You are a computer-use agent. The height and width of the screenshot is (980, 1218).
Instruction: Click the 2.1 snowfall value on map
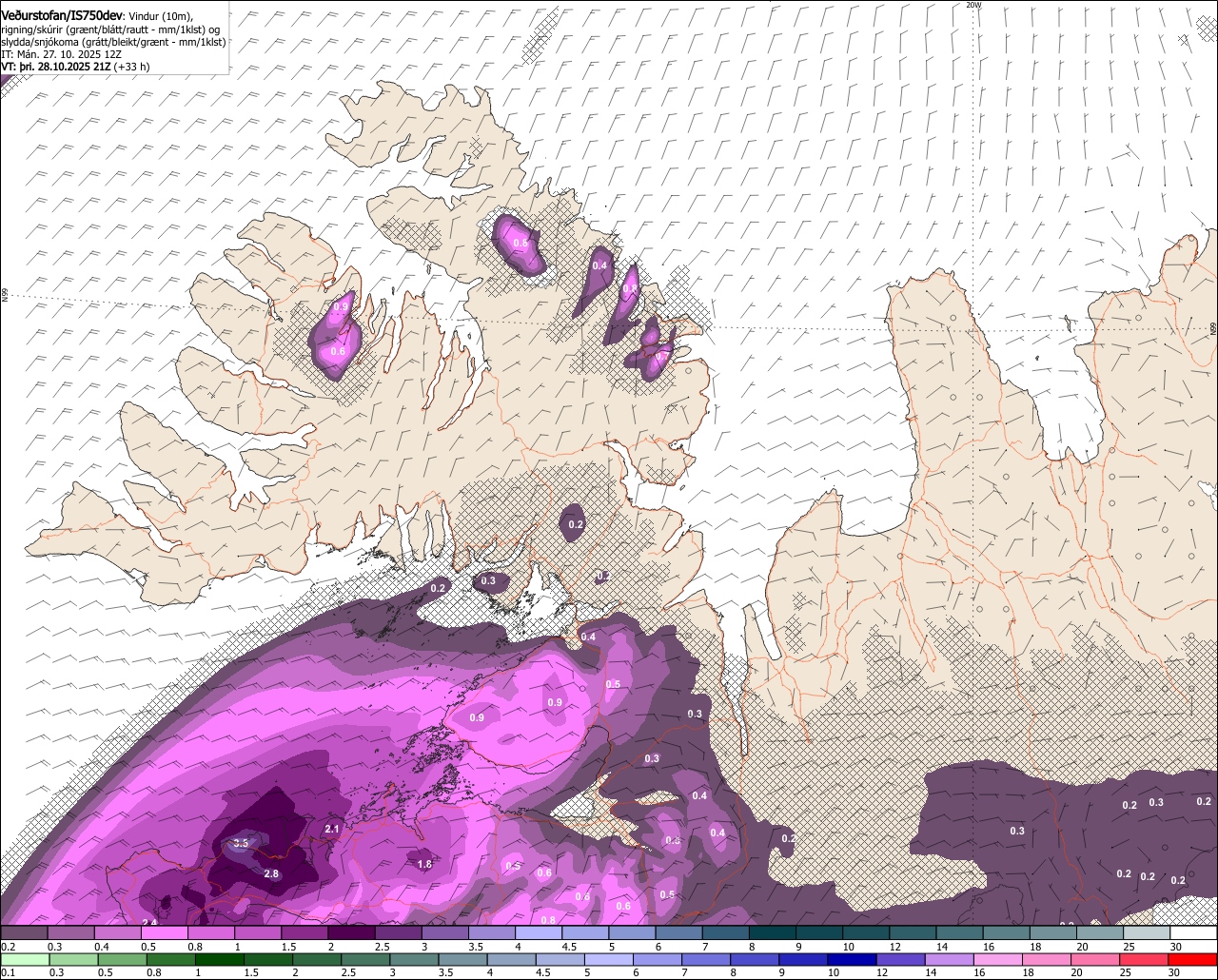[x=332, y=829]
